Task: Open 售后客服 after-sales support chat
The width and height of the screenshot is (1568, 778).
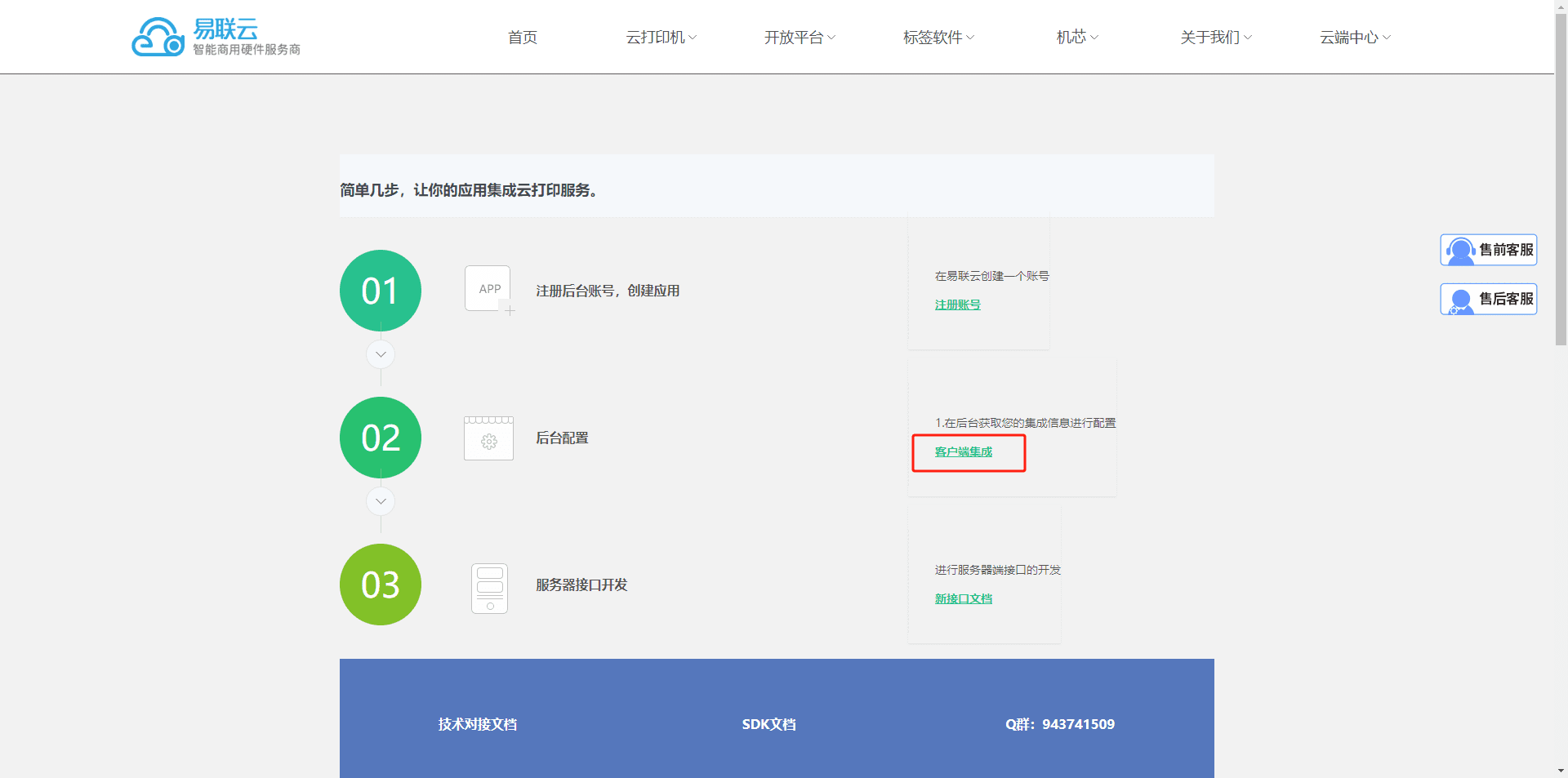Action: [x=1488, y=299]
